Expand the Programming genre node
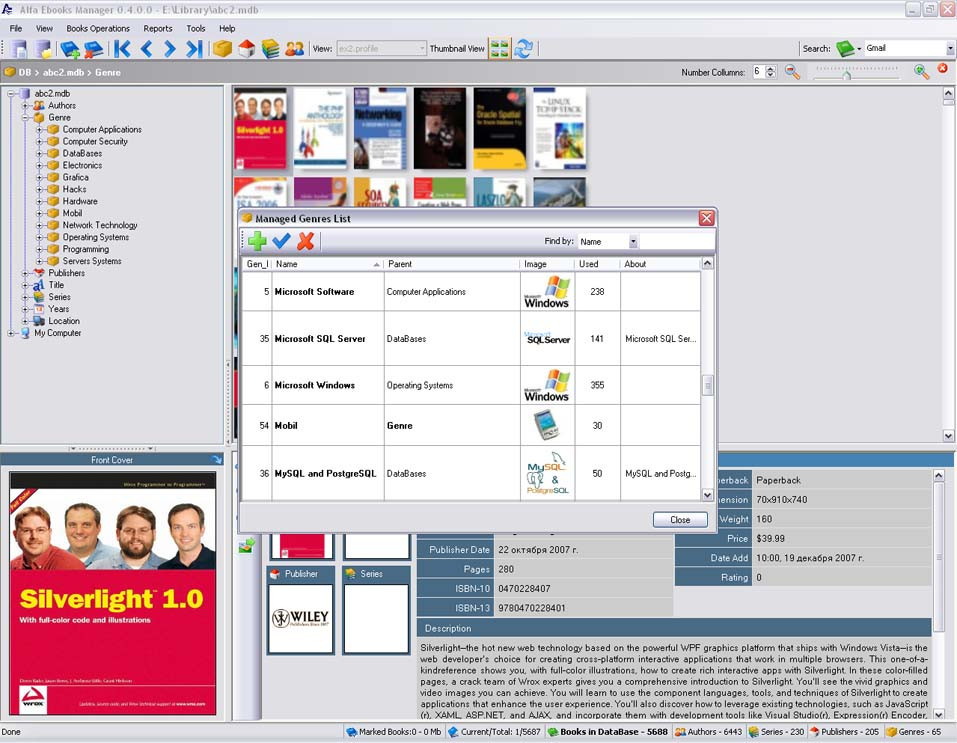 (39, 249)
